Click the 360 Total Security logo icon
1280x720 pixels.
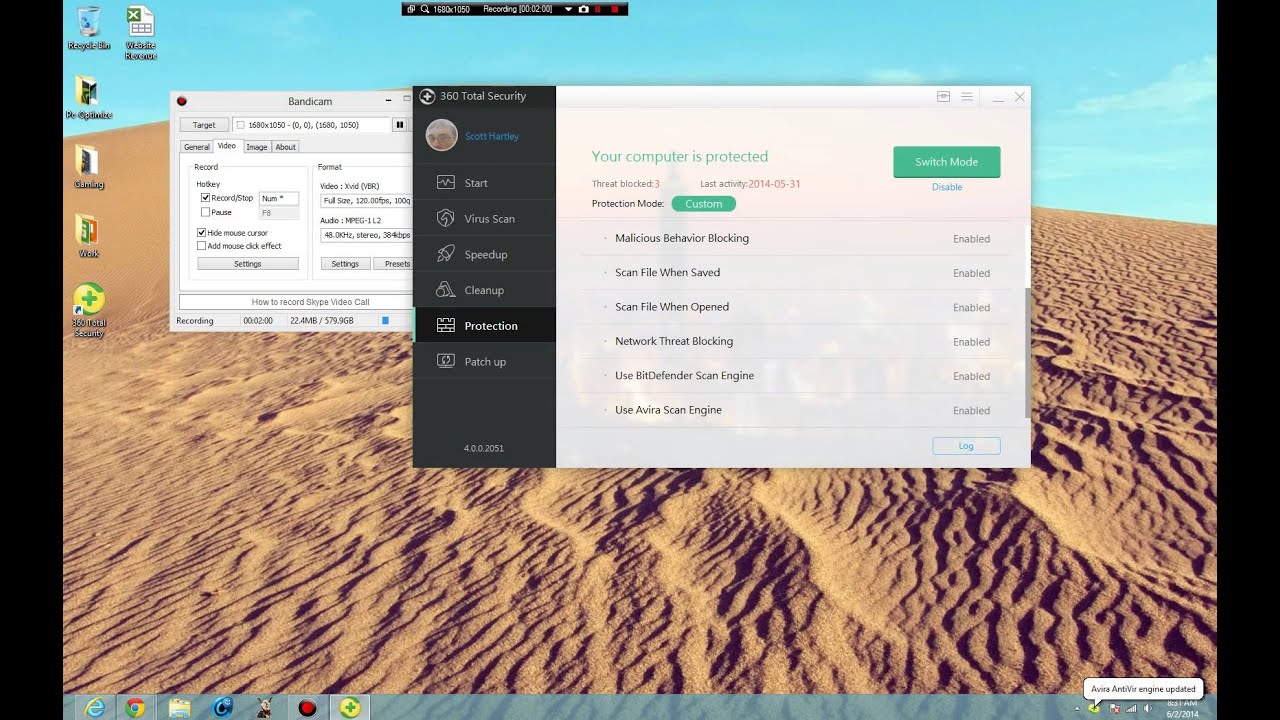click(x=427, y=96)
